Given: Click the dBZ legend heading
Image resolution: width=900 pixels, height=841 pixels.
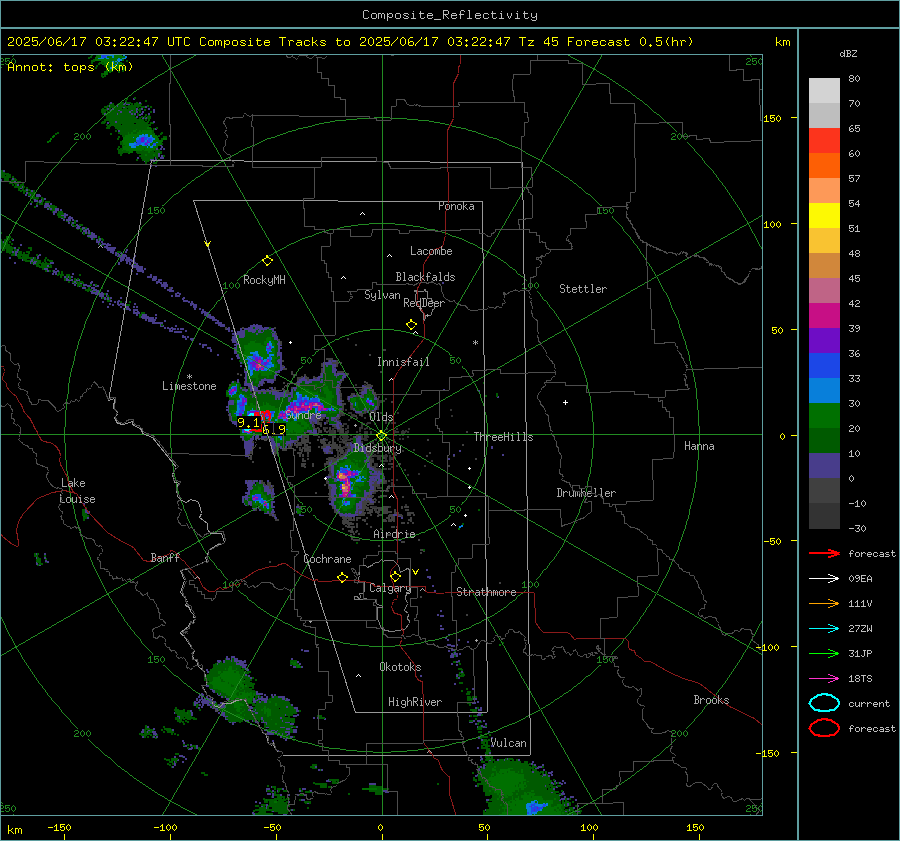Looking at the screenshot, I should pyautogui.click(x=848, y=54).
